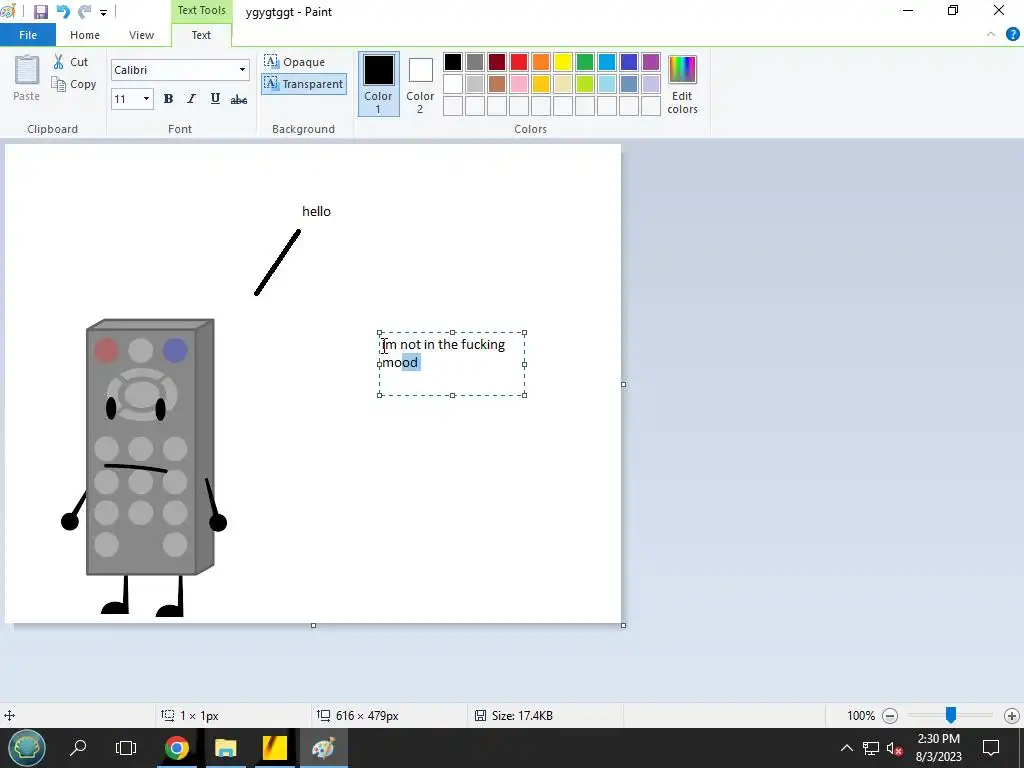Image resolution: width=1024 pixels, height=768 pixels.
Task: Click inside the text box on the canvas
Action: 452,364
